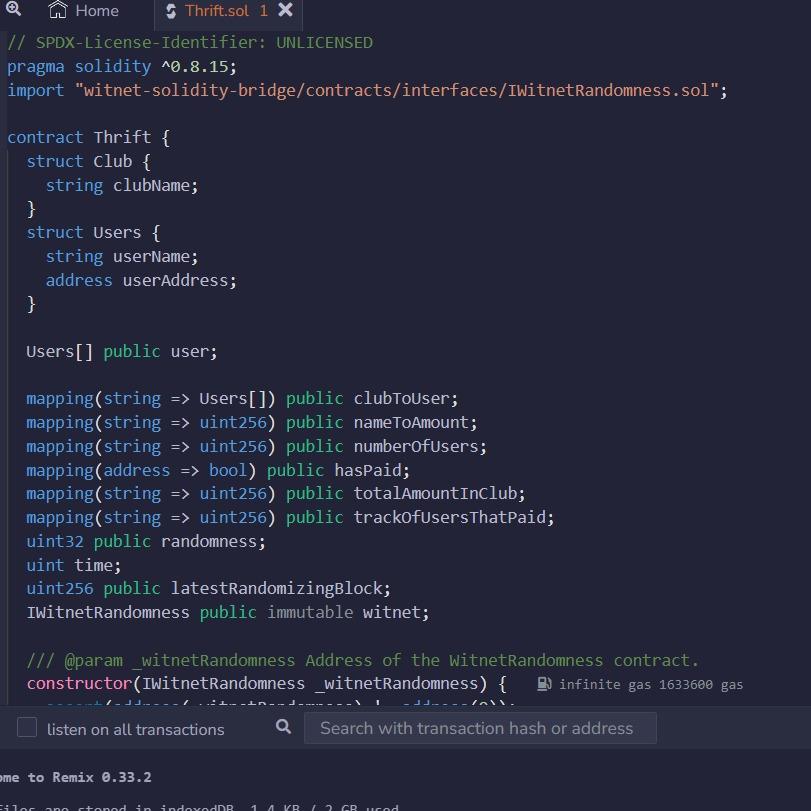Image resolution: width=811 pixels, height=811 pixels.
Task: Click the immutable witnet declaration line
Action: 227,612
